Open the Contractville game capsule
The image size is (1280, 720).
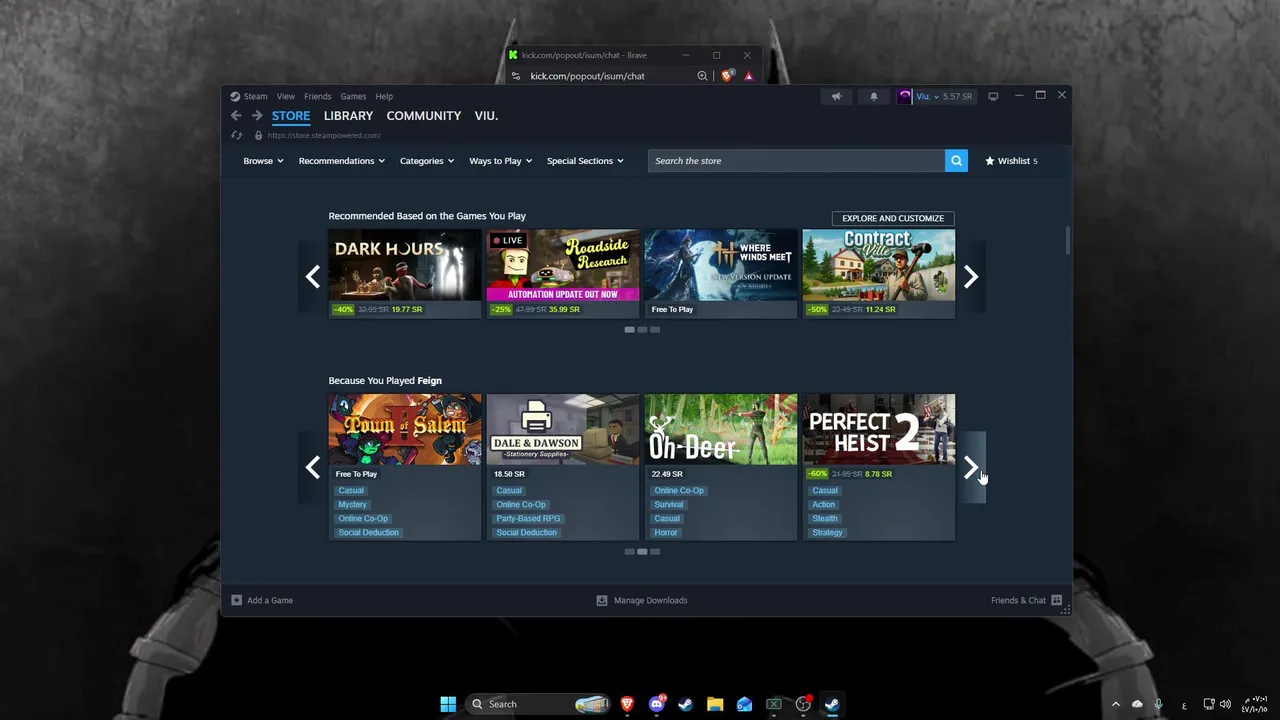[x=879, y=273]
